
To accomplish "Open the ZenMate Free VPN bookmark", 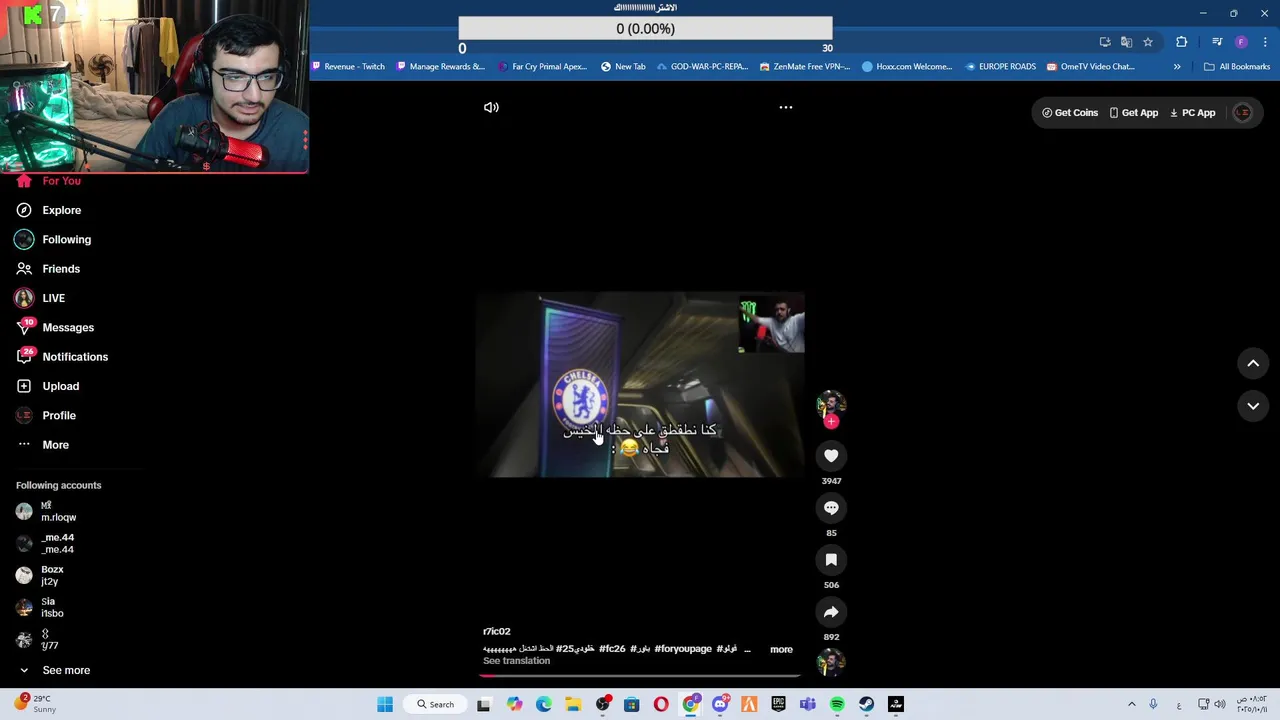I will [x=805, y=66].
